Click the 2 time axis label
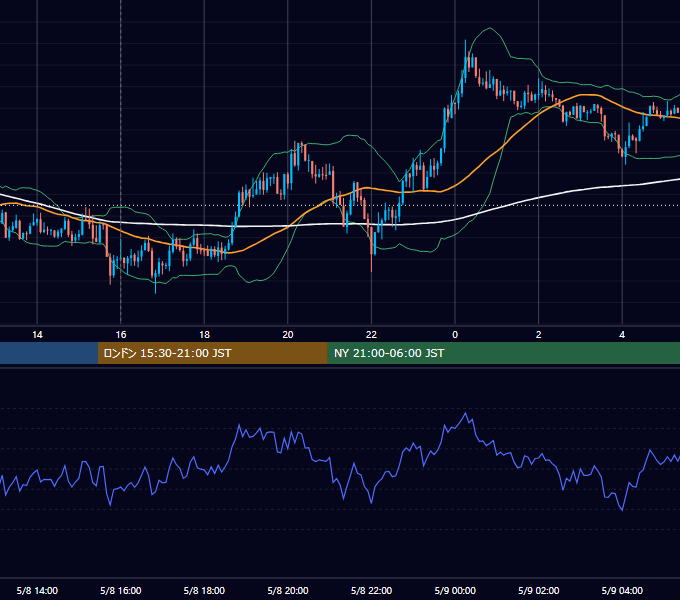The width and height of the screenshot is (680, 600). [539, 335]
